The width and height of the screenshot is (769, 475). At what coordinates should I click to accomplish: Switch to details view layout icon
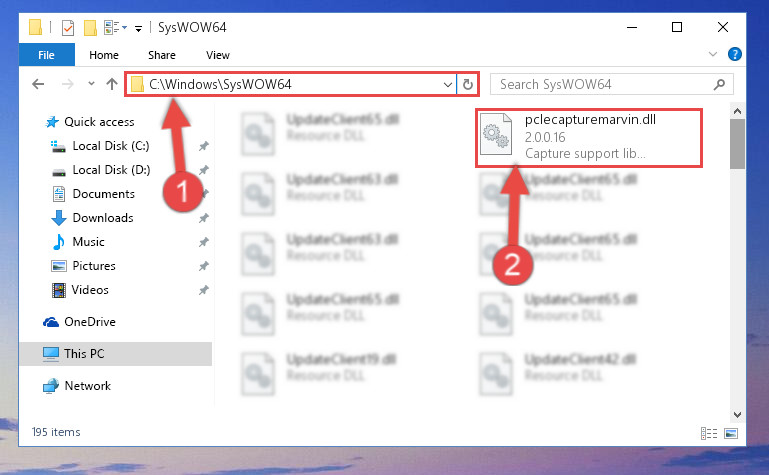[709, 433]
